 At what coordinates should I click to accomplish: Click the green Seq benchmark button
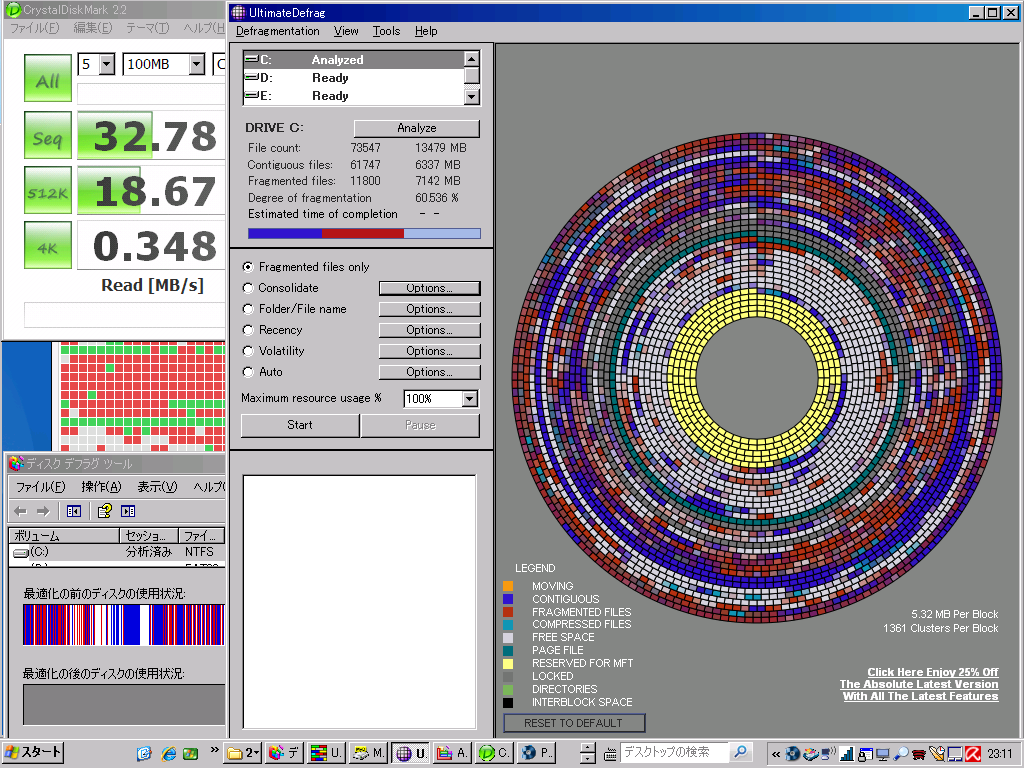pyautogui.click(x=47, y=136)
